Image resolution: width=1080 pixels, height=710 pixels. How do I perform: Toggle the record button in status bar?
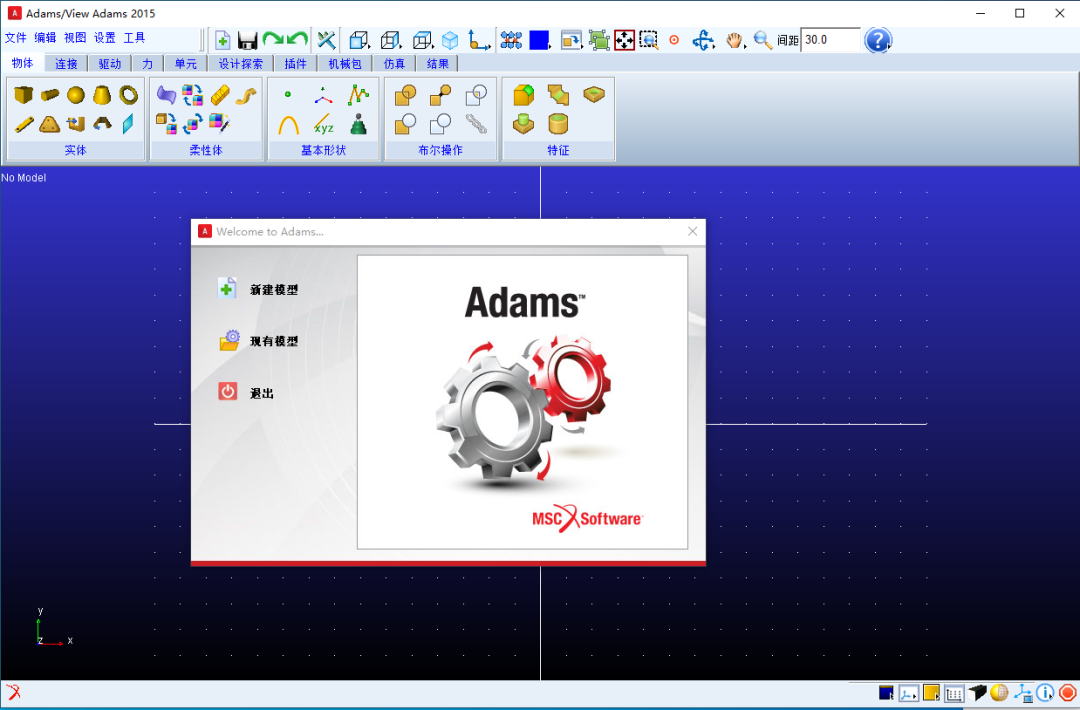click(x=1068, y=693)
